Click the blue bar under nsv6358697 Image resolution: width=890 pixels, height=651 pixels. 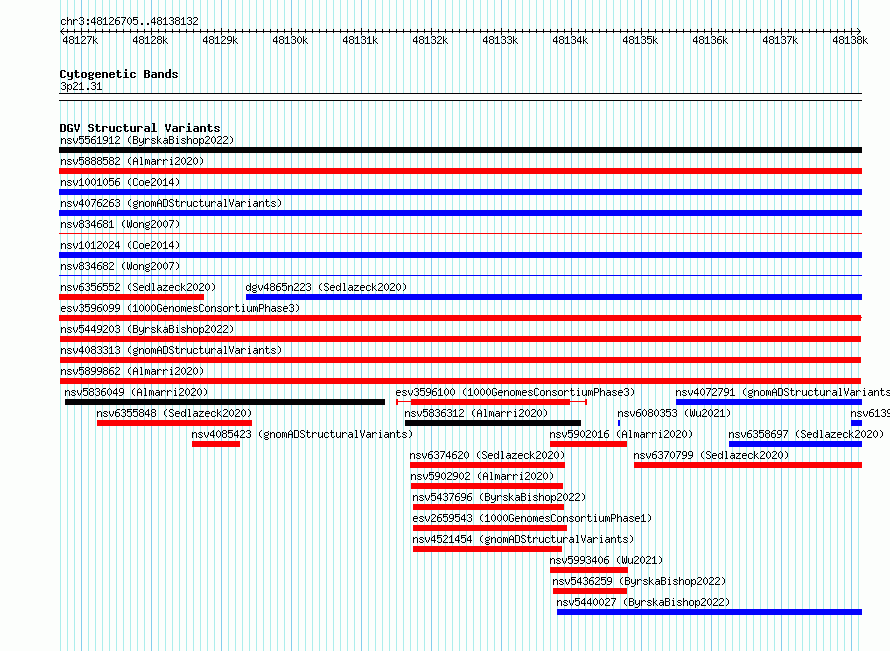[x=795, y=444]
